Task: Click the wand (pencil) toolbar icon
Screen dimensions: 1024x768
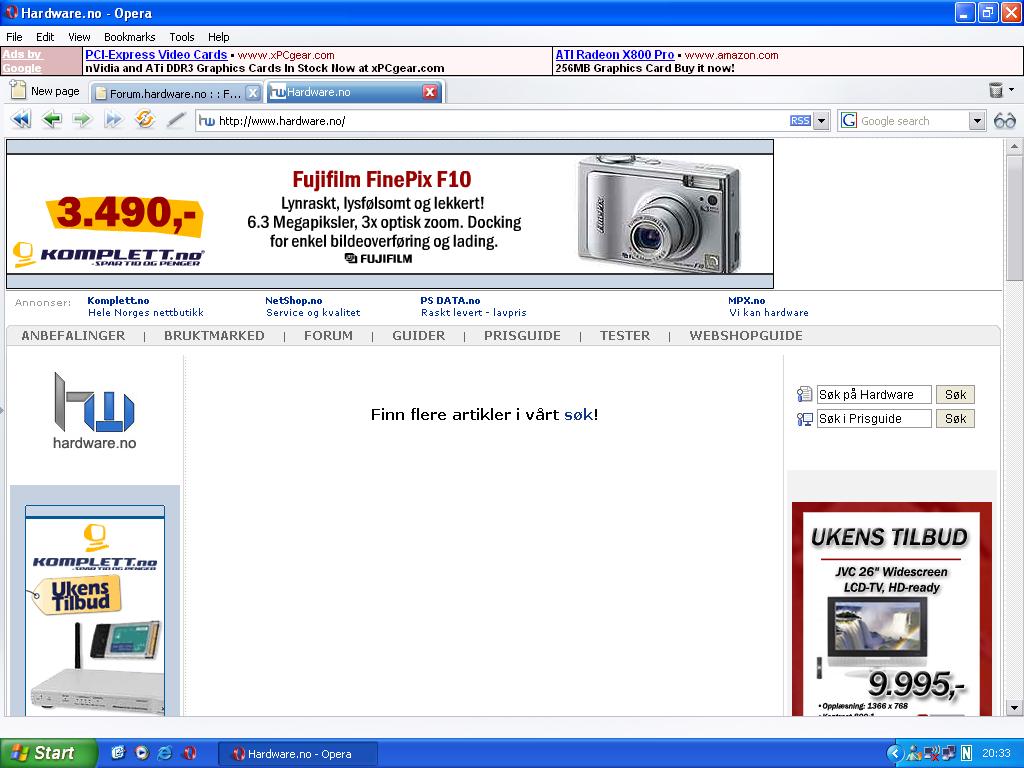Action: pyautogui.click(x=175, y=120)
